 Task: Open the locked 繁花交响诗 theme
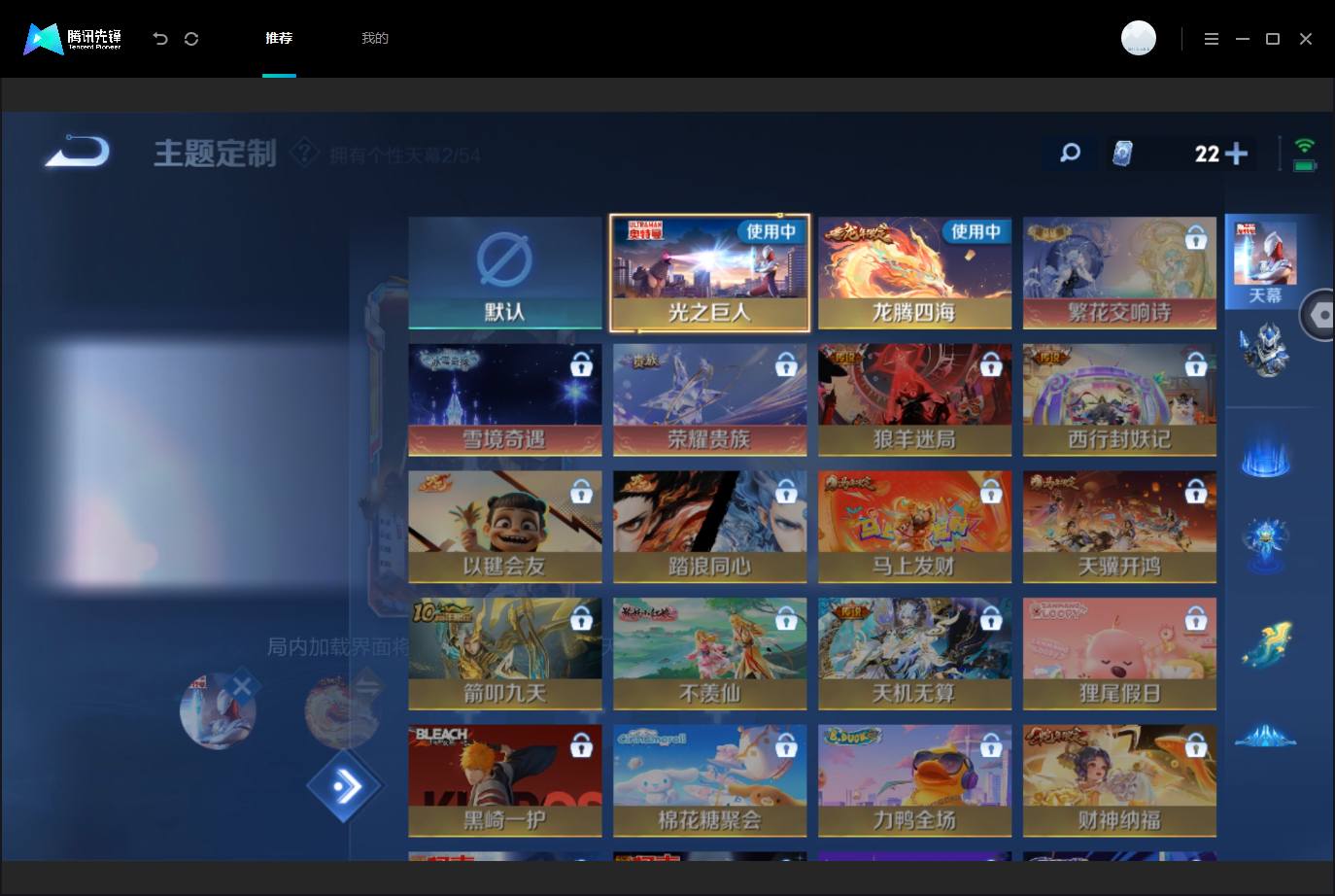(1119, 273)
